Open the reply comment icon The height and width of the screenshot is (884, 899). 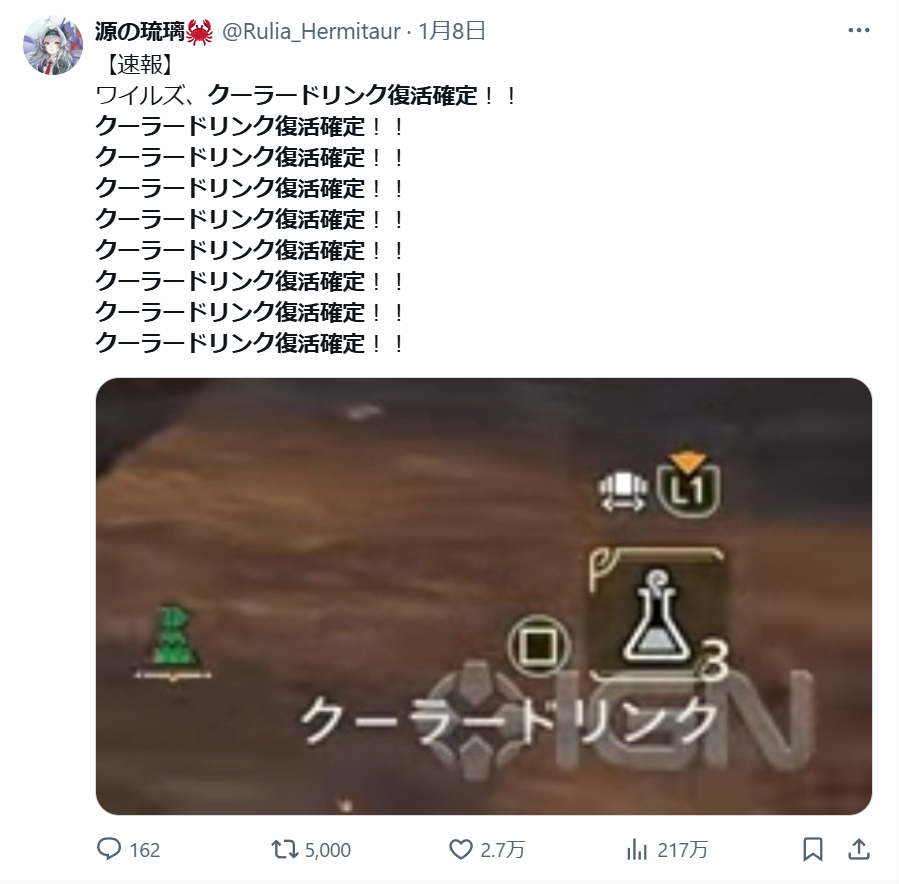click(109, 849)
